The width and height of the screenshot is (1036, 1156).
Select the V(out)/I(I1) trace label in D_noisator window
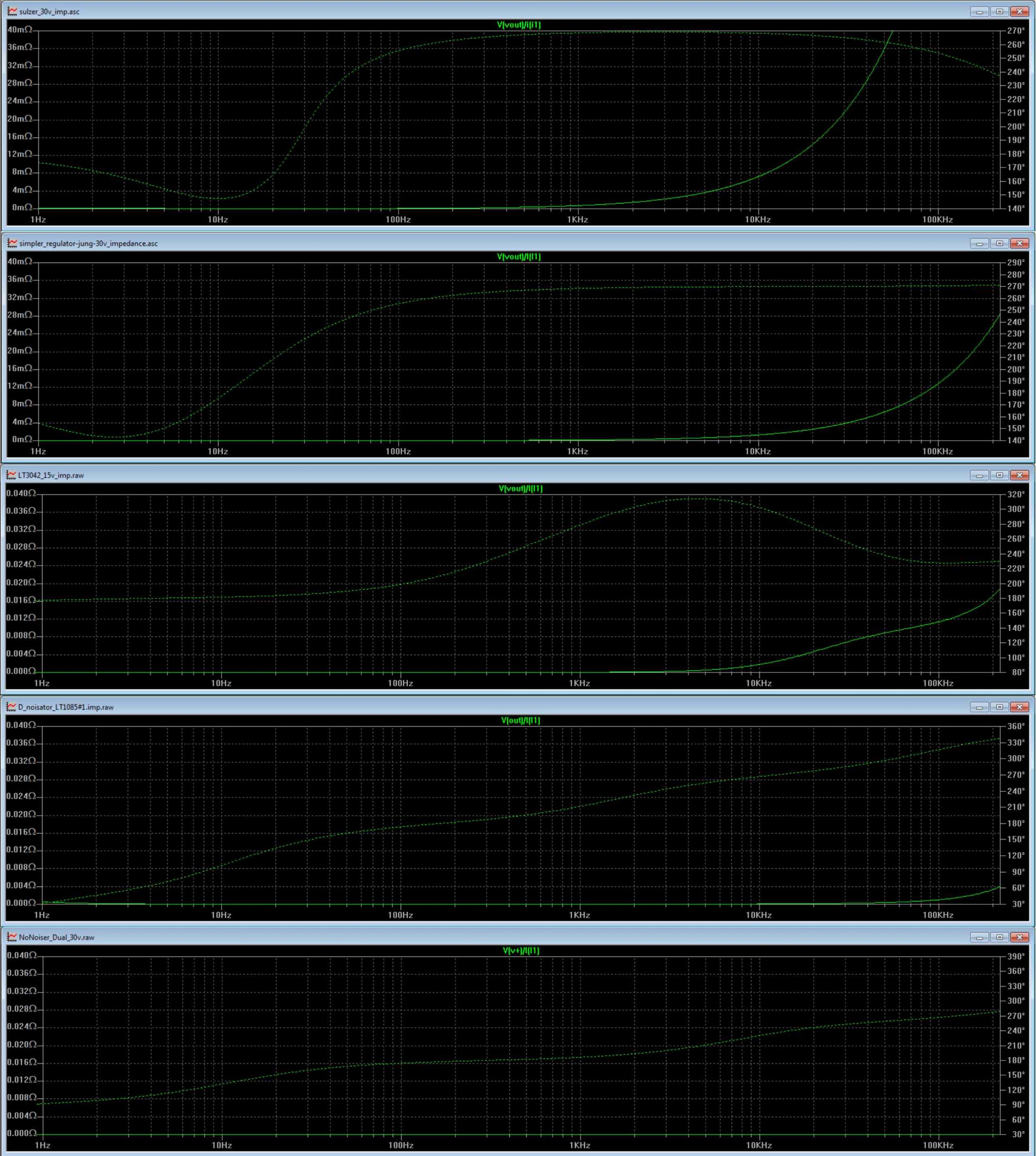tap(520, 720)
